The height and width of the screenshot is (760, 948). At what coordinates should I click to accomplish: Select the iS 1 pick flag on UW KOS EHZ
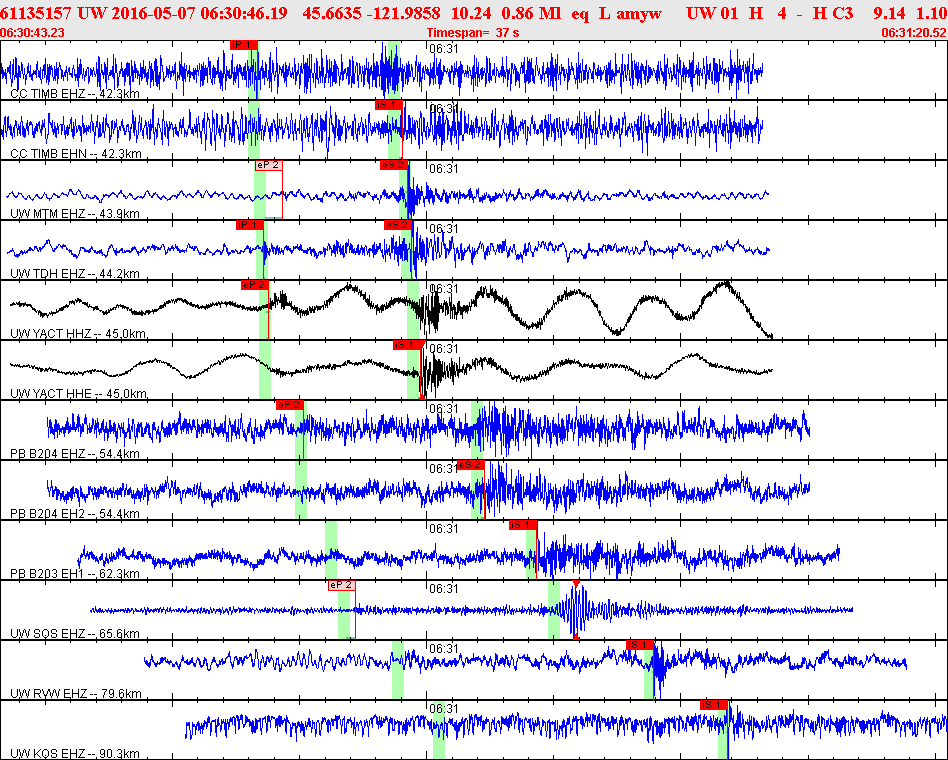click(713, 705)
